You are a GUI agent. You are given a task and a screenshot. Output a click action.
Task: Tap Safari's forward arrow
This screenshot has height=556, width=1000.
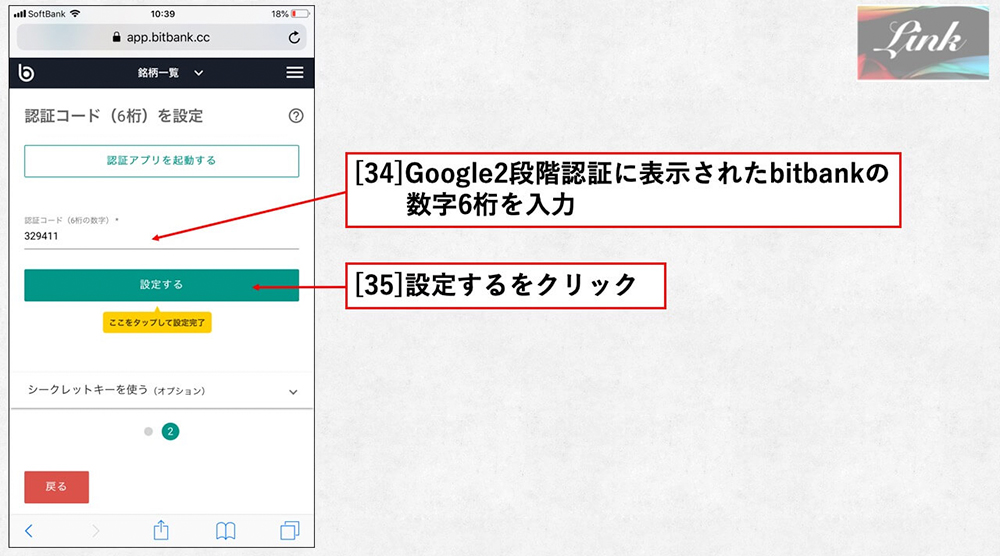(96, 530)
